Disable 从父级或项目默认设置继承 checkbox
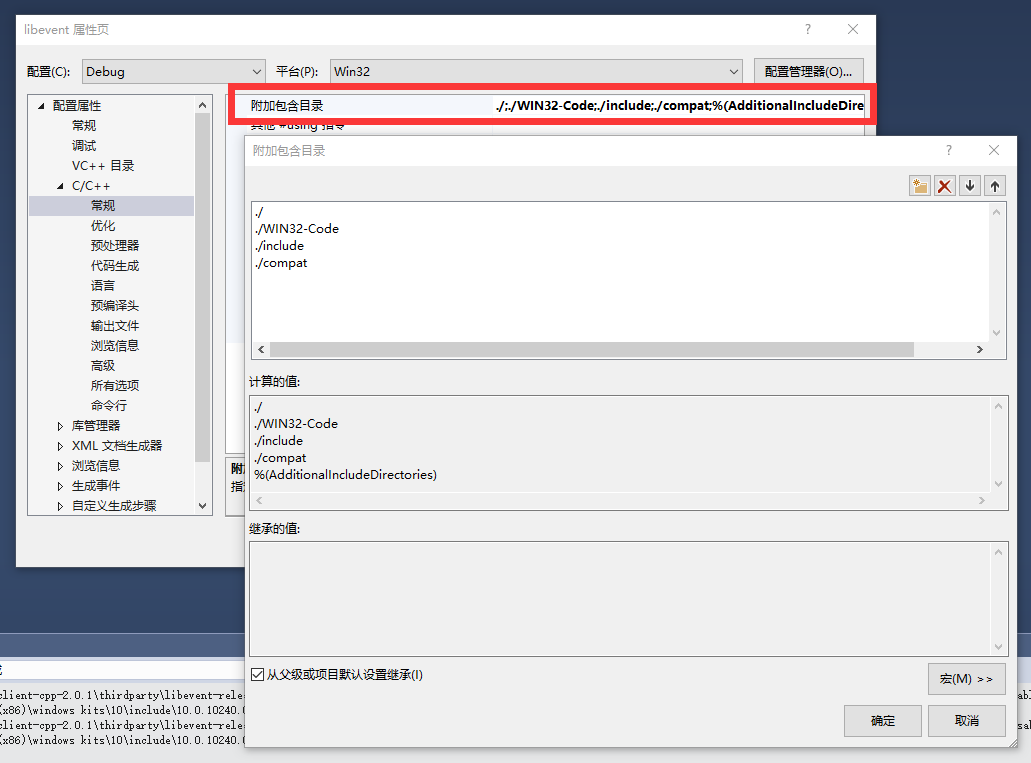The width and height of the screenshot is (1031, 763). click(x=258, y=675)
